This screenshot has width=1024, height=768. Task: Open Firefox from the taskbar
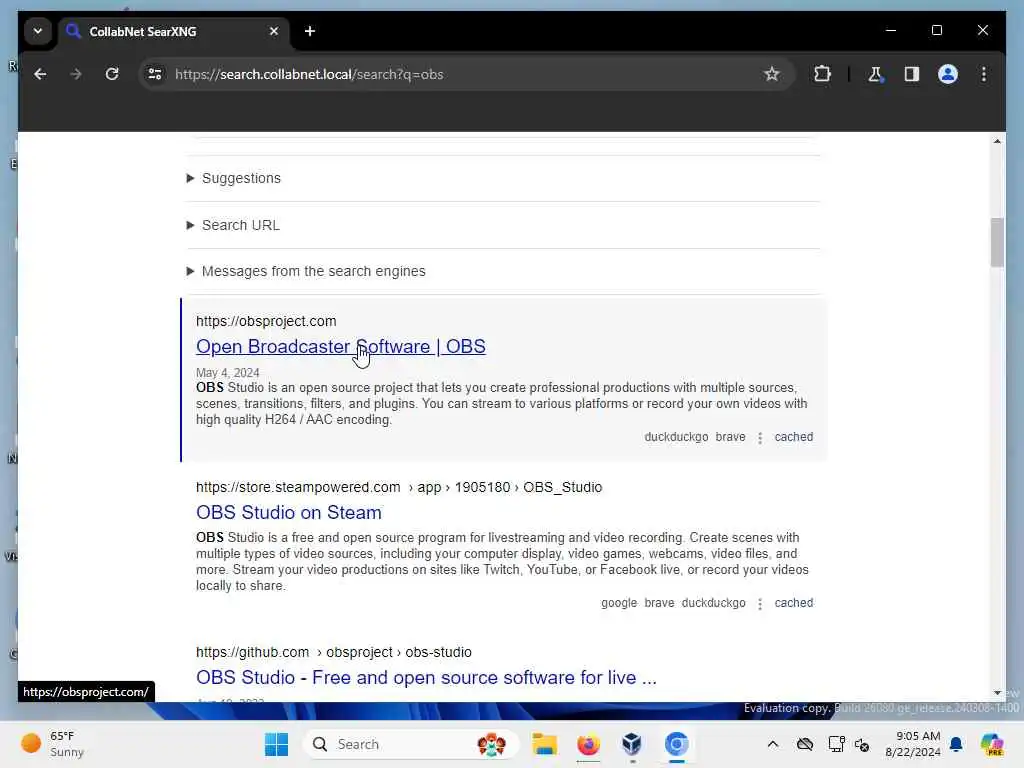click(588, 744)
